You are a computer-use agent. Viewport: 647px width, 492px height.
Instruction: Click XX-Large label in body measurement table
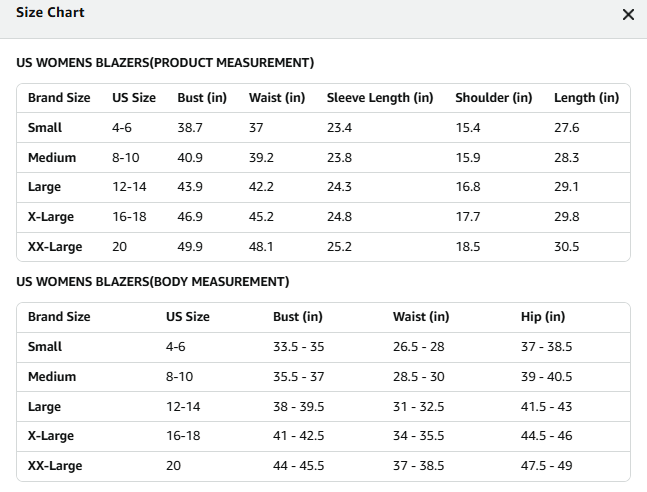55,466
